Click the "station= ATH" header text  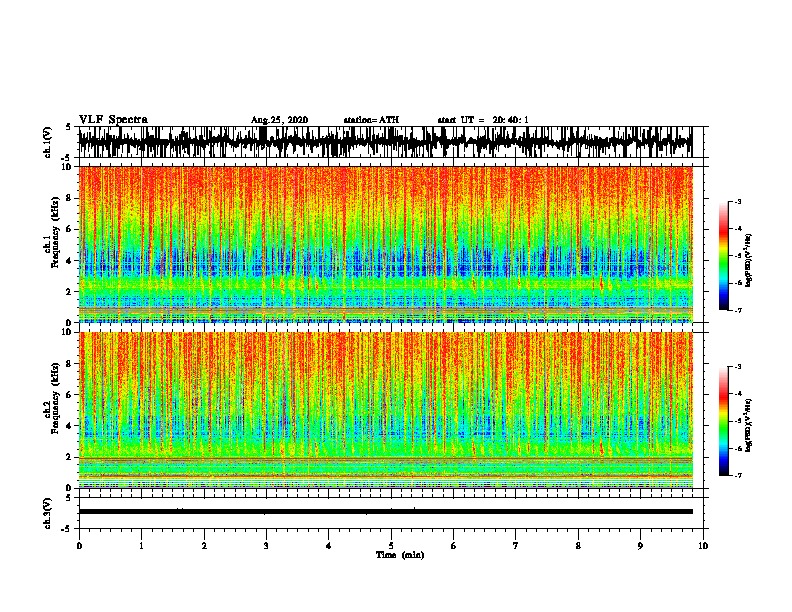coord(371,120)
